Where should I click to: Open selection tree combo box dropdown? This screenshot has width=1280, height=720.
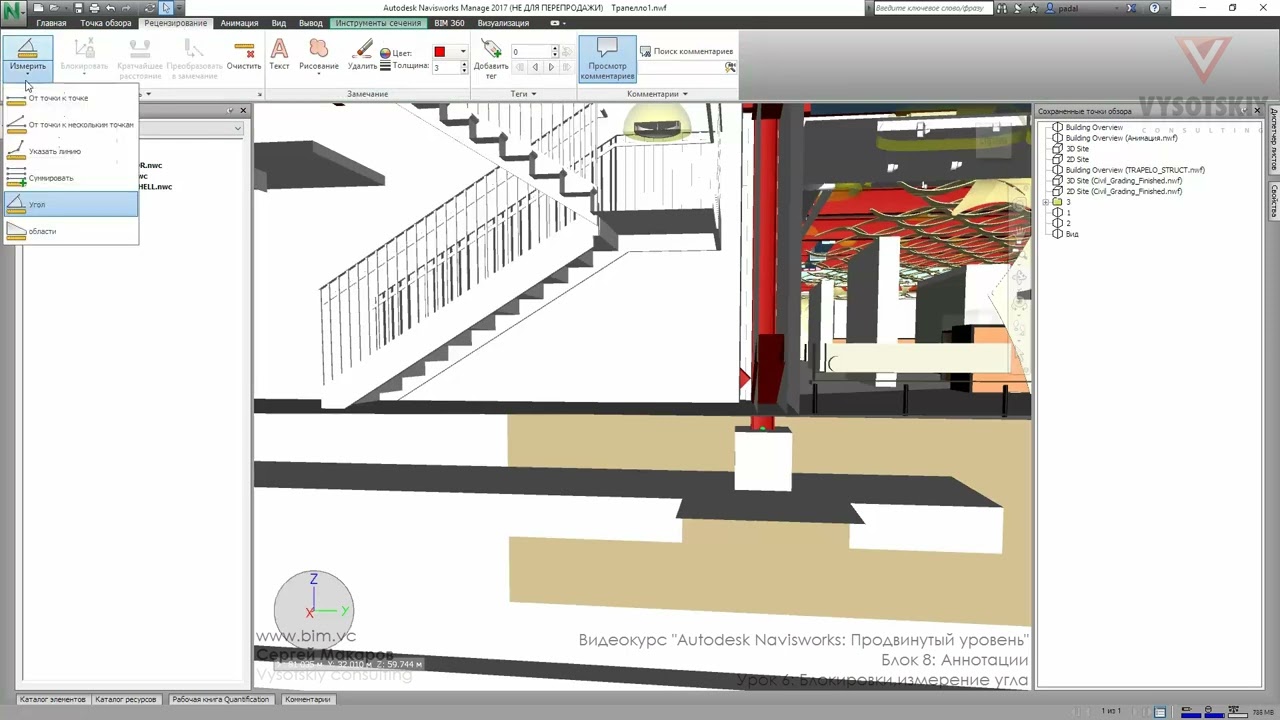[238, 128]
